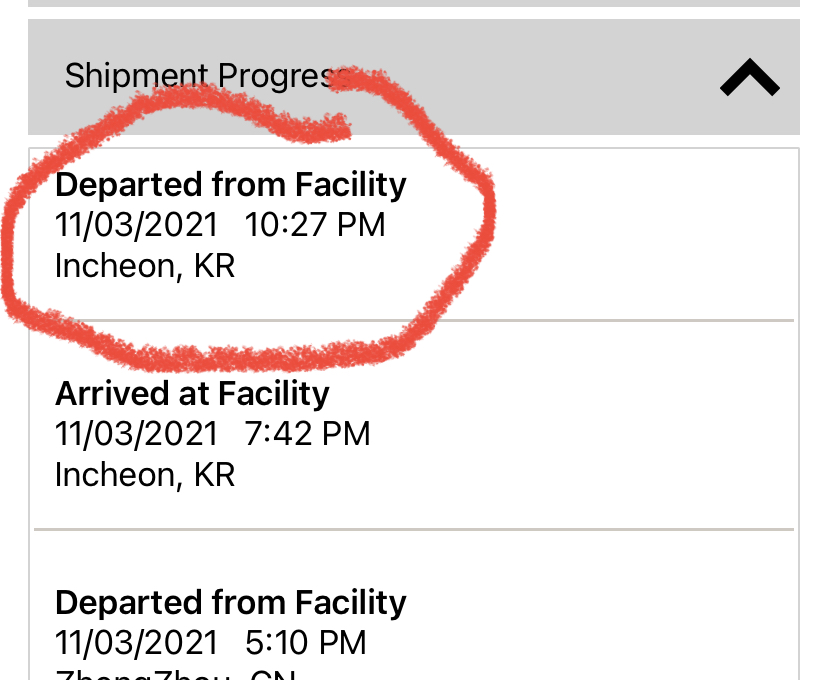Select the Departed from Facility 10:27 PM heading
Image resolution: width=828 pixels, height=680 pixels.
pyautogui.click(x=231, y=185)
